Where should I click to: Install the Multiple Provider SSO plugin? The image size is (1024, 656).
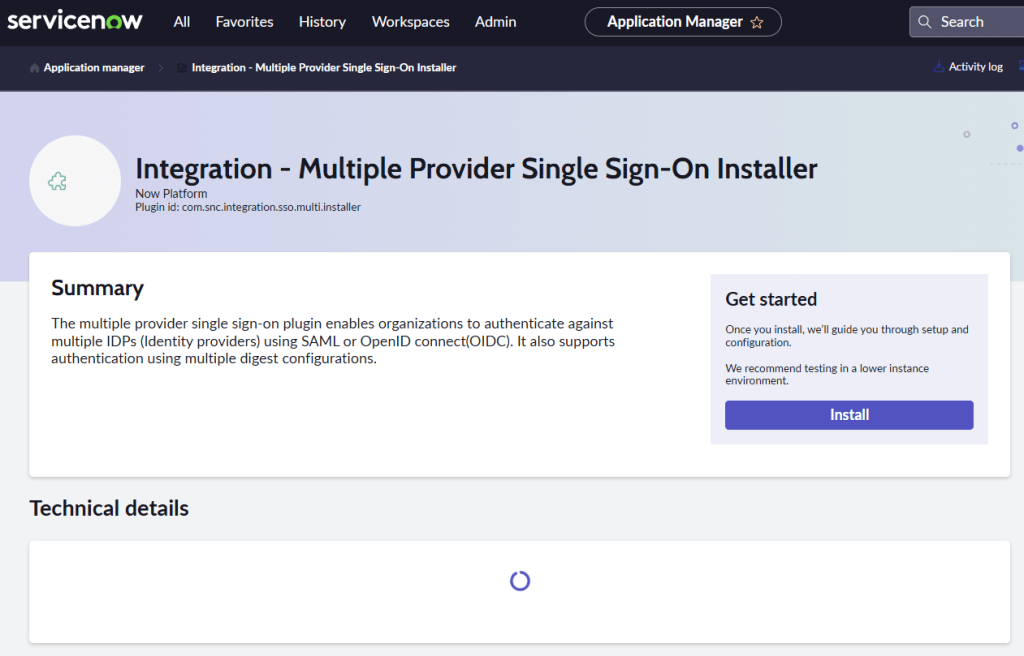[x=848, y=415]
